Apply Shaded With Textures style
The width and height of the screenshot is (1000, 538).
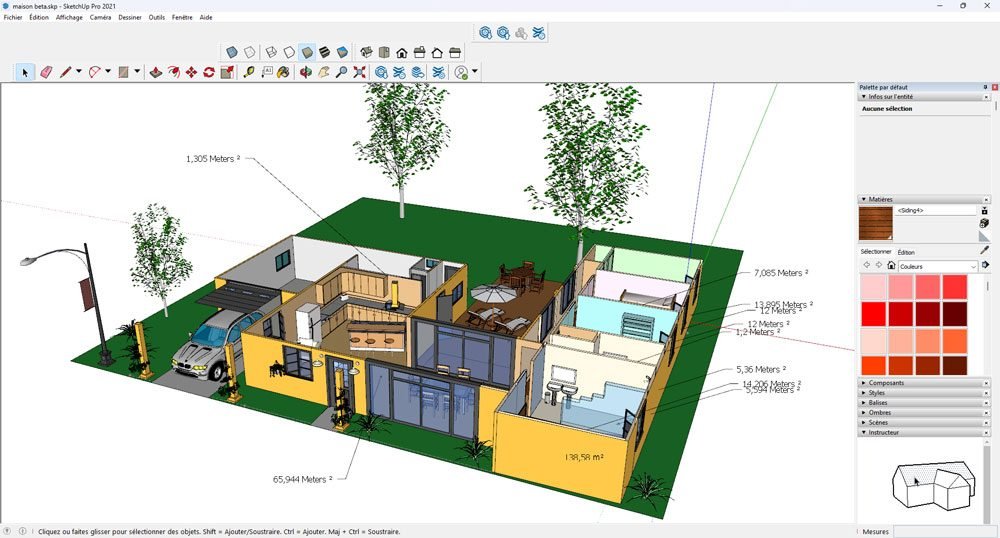click(x=325, y=52)
